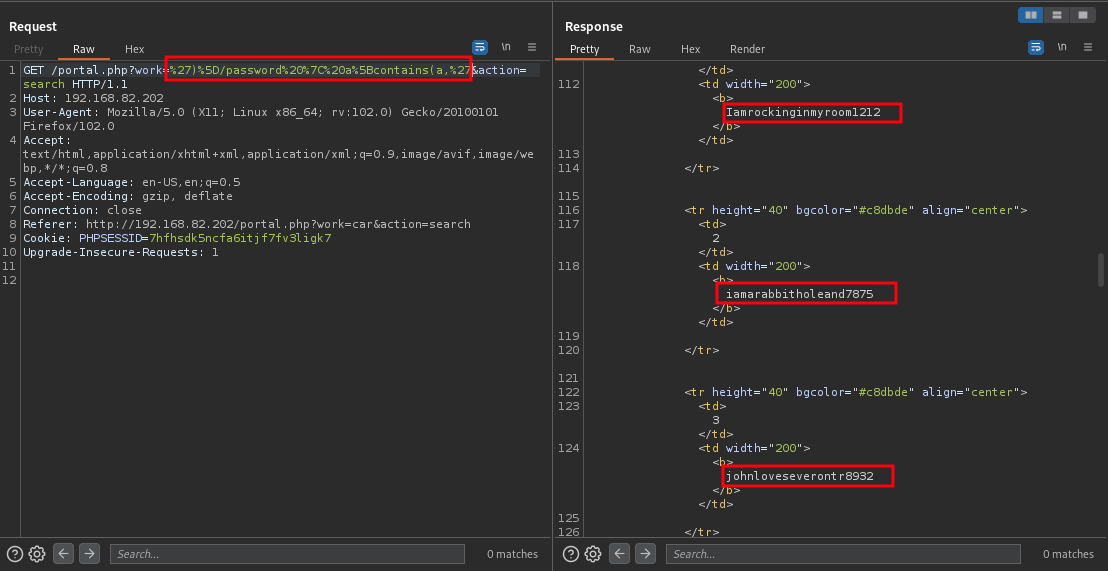
Task: Click the Accept-Encoding: gzip, deflate line
Action: pos(128,196)
